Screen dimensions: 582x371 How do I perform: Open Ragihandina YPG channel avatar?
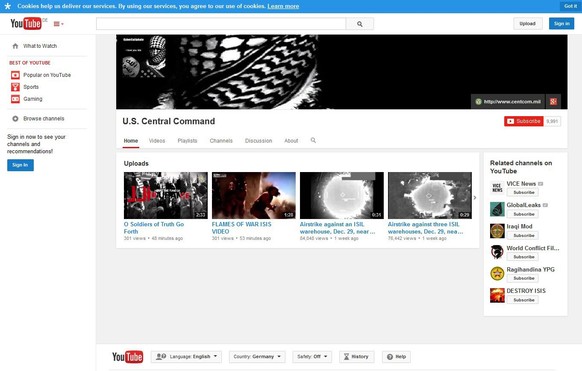click(497, 274)
